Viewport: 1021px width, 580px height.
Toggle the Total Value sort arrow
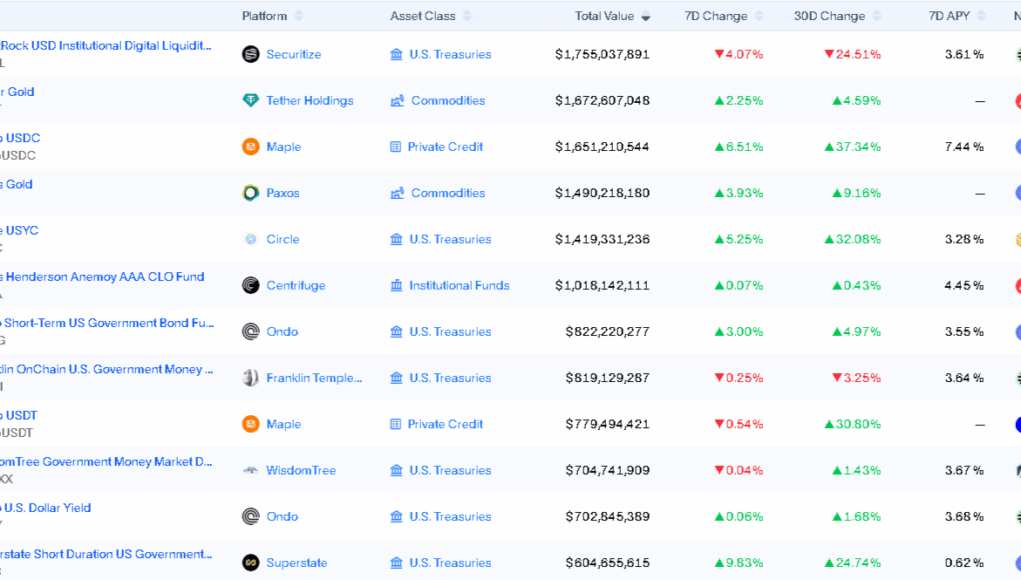tap(646, 16)
